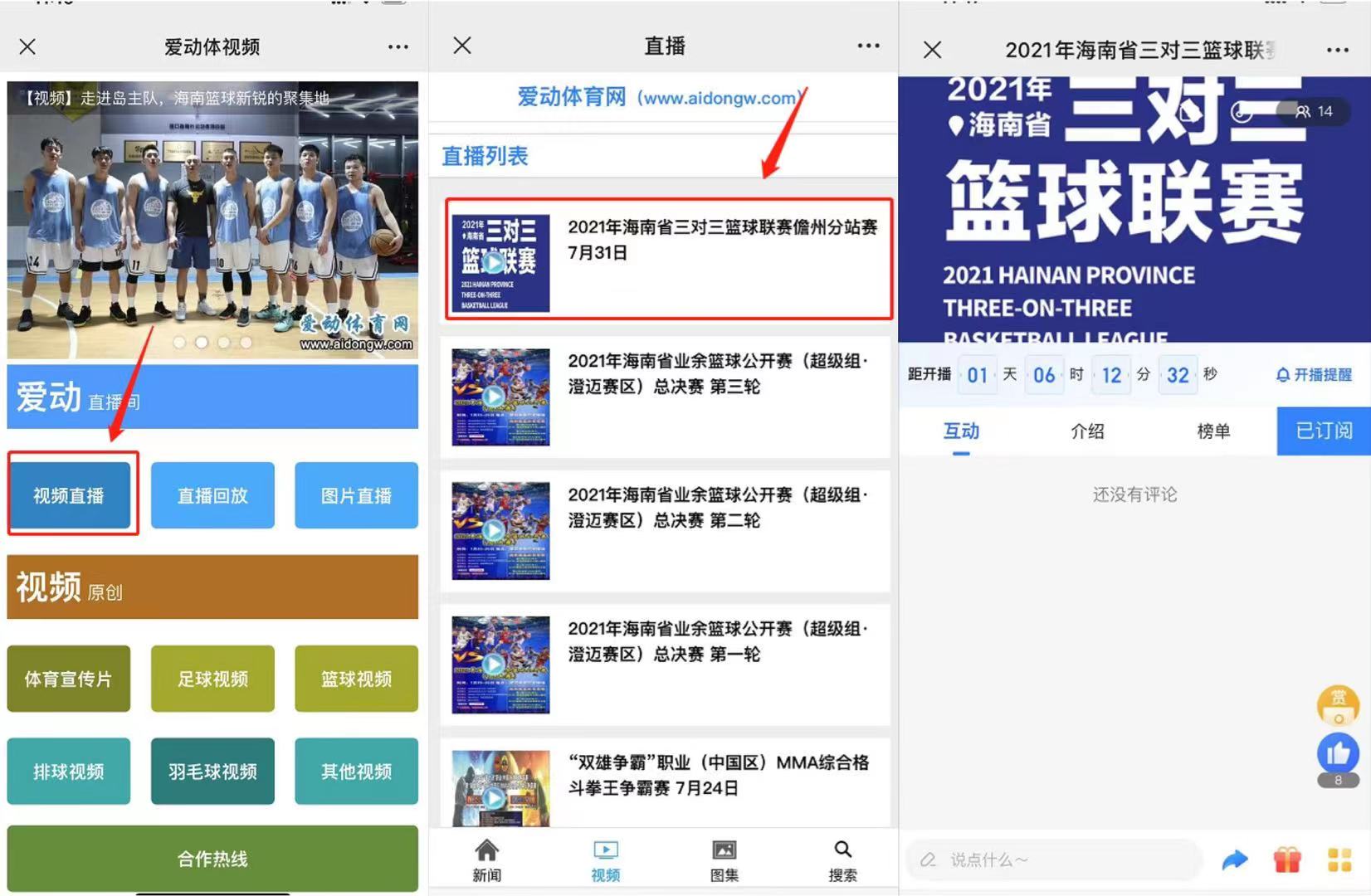Open 其他视频 category

tap(356, 771)
